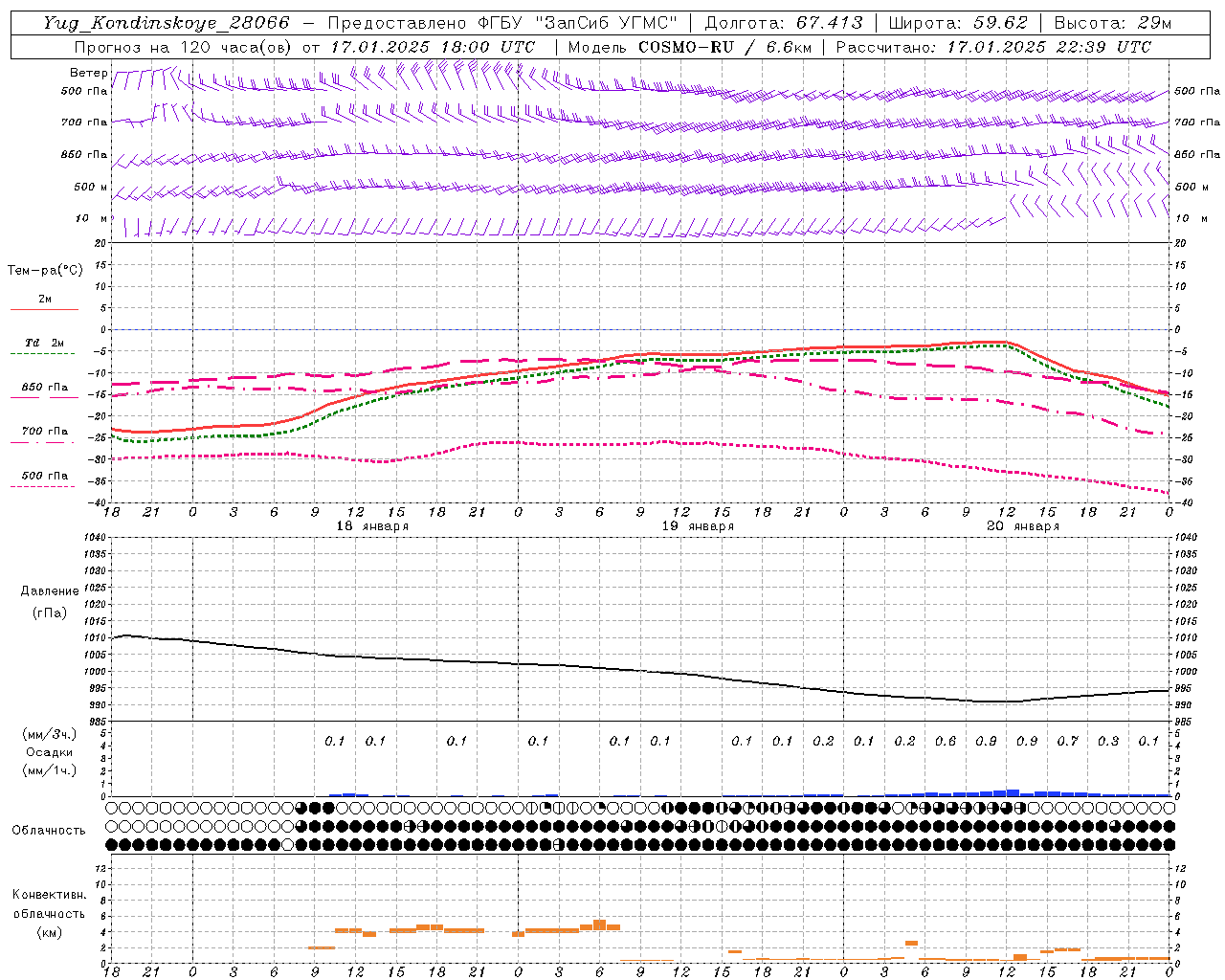Click the Рассчитано: 17.01.2025 22:39 UTC timestamp

[x=993, y=46]
